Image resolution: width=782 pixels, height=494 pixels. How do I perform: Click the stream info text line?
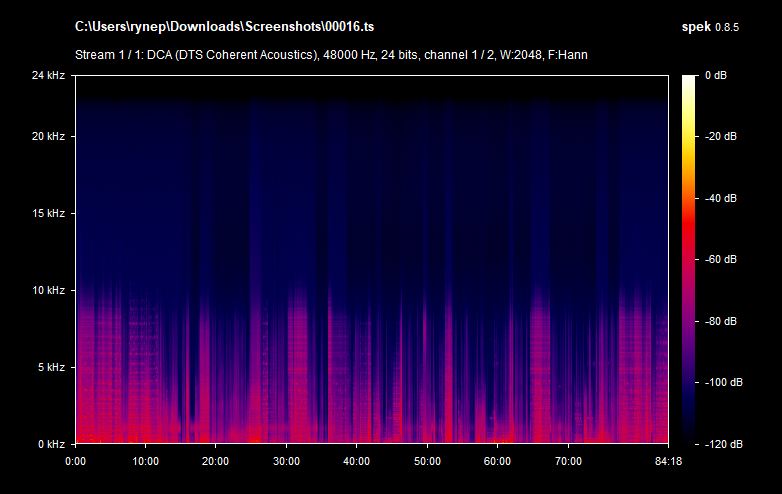click(331, 54)
